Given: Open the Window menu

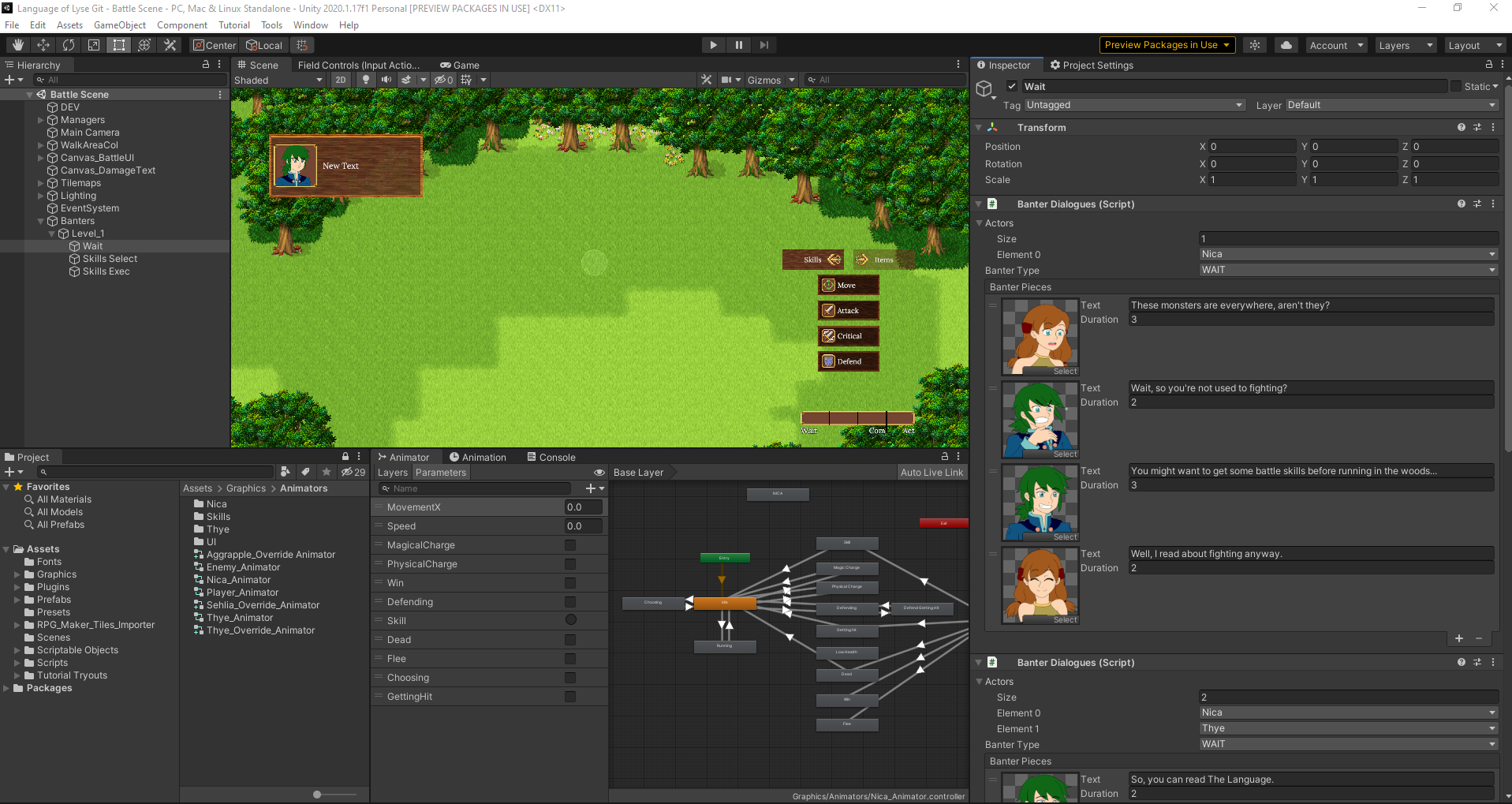Looking at the screenshot, I should pyautogui.click(x=311, y=25).
